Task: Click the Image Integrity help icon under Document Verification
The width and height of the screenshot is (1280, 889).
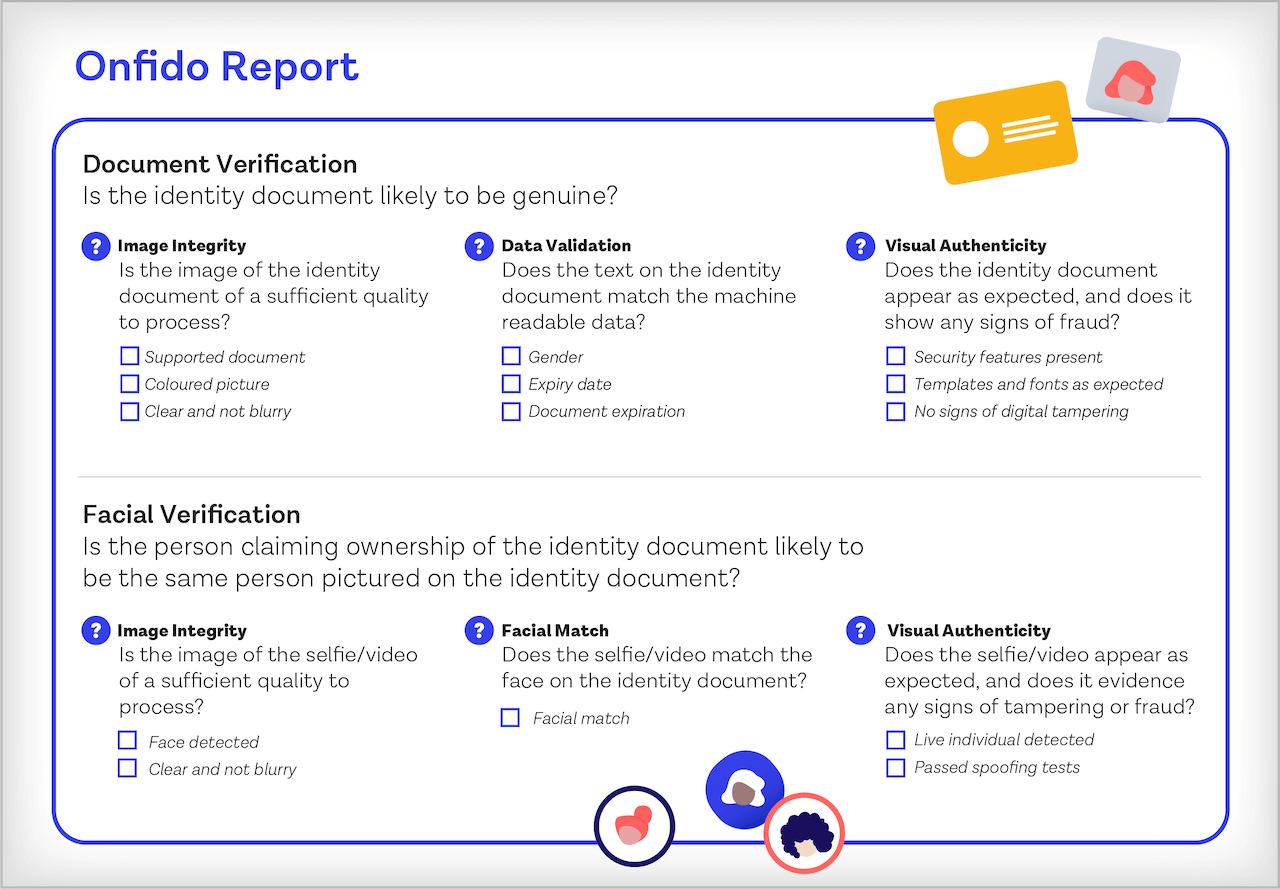Action: tap(95, 245)
